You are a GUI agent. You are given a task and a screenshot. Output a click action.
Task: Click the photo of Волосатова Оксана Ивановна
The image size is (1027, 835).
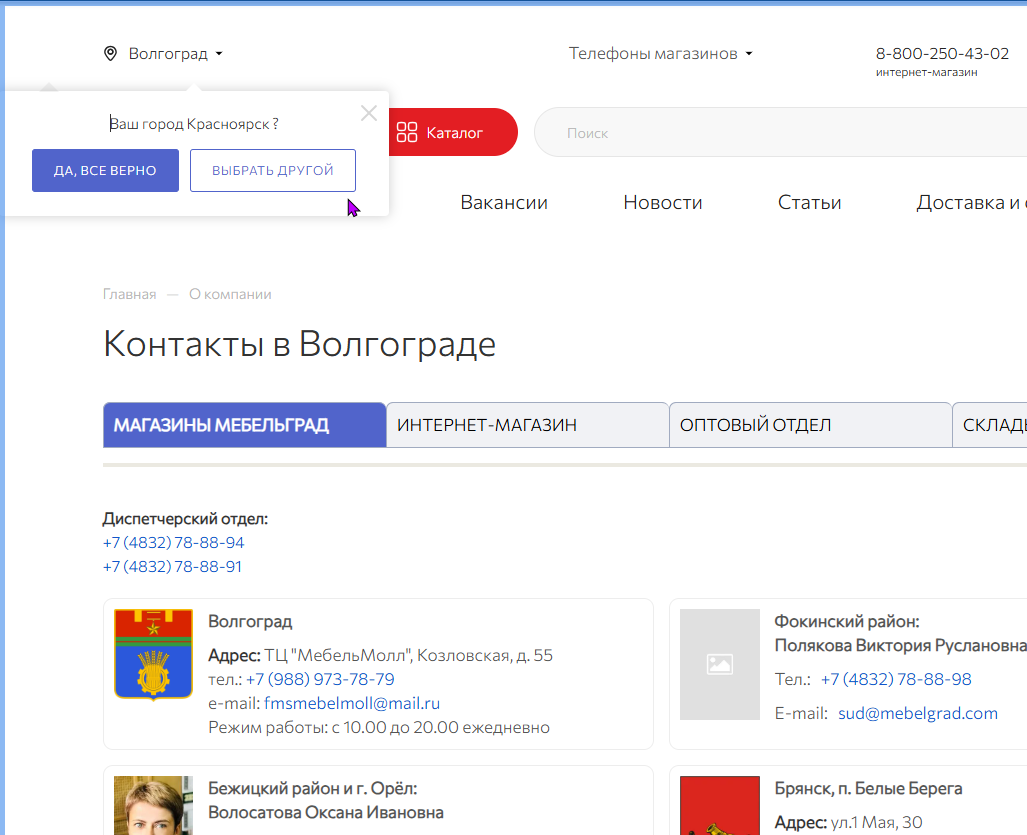[153, 806]
